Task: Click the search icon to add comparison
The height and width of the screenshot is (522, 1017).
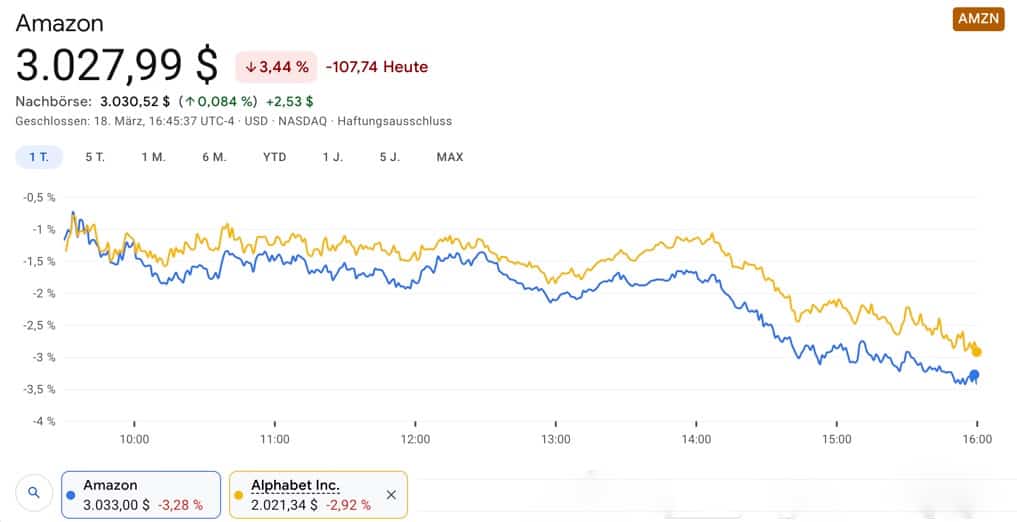Action: 34,493
